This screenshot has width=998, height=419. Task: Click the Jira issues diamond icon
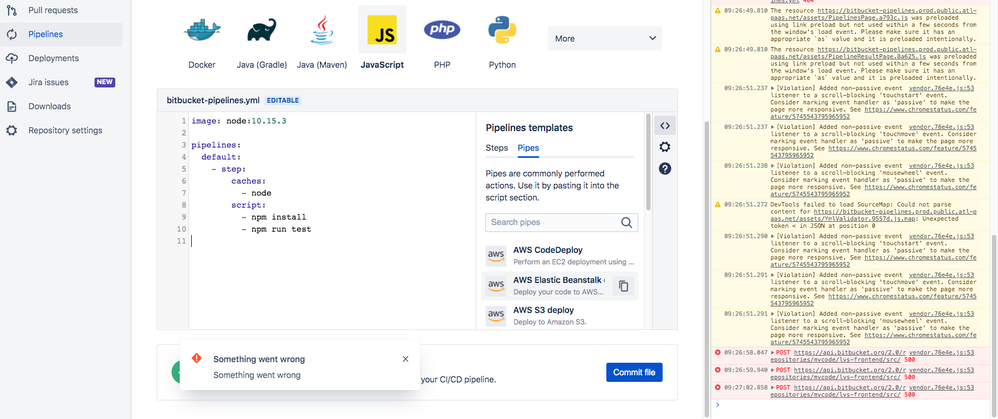[x=11, y=82]
